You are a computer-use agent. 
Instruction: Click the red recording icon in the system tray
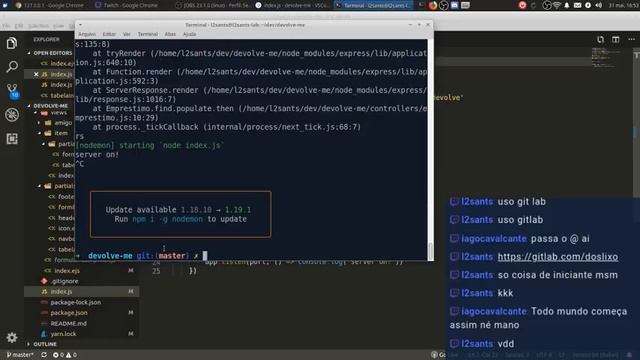tap(522, 5)
